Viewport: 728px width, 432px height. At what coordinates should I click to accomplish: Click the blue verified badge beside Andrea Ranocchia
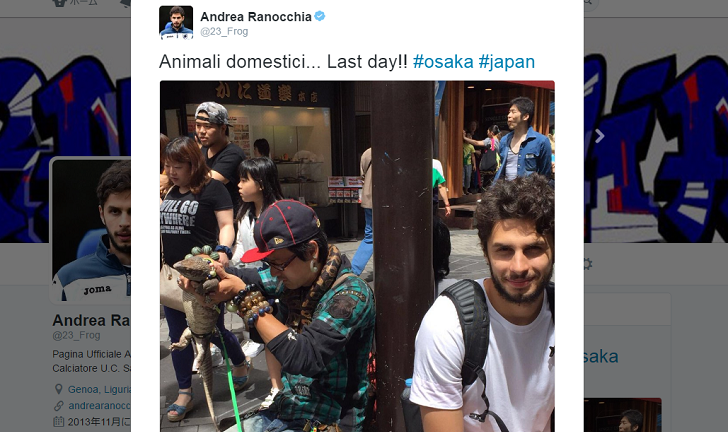click(319, 16)
